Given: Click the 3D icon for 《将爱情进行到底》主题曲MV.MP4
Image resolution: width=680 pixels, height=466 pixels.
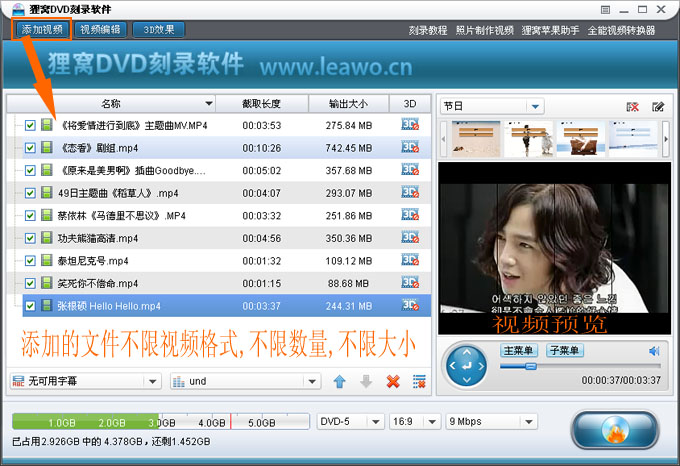Looking at the screenshot, I should [410, 124].
